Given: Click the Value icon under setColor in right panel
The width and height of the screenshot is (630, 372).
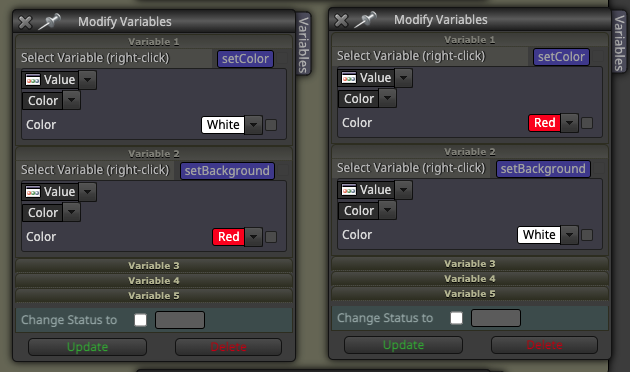Looking at the screenshot, I should [x=349, y=78].
